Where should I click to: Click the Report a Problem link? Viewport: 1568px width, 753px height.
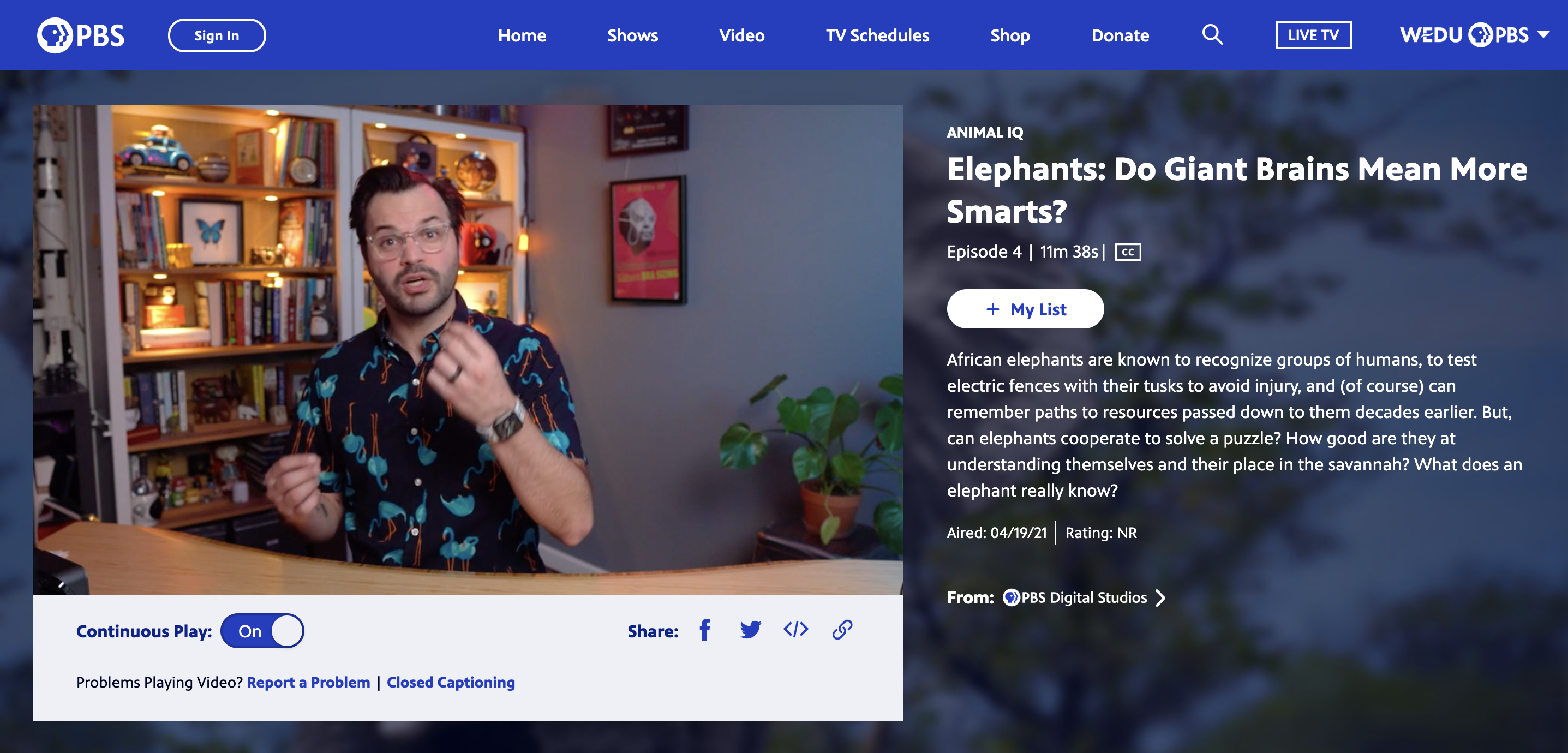click(308, 683)
